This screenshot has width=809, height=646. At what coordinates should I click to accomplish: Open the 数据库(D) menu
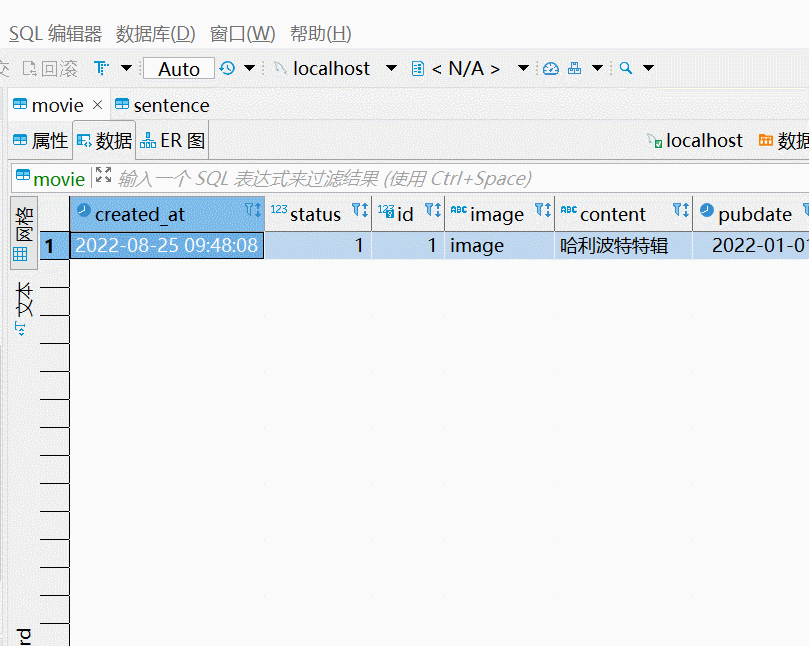click(x=155, y=34)
